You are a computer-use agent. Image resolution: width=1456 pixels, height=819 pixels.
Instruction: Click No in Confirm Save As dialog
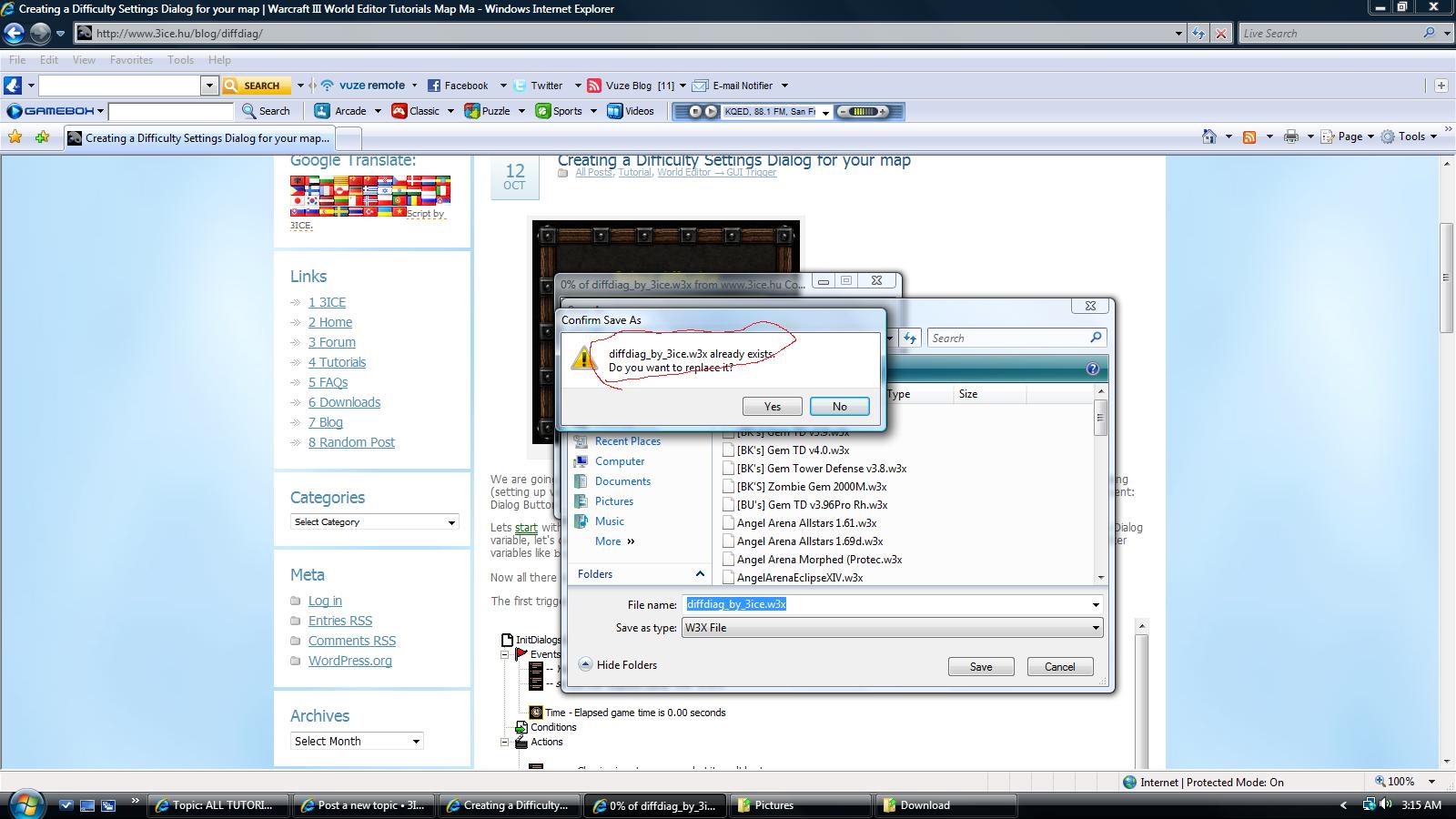[839, 407]
